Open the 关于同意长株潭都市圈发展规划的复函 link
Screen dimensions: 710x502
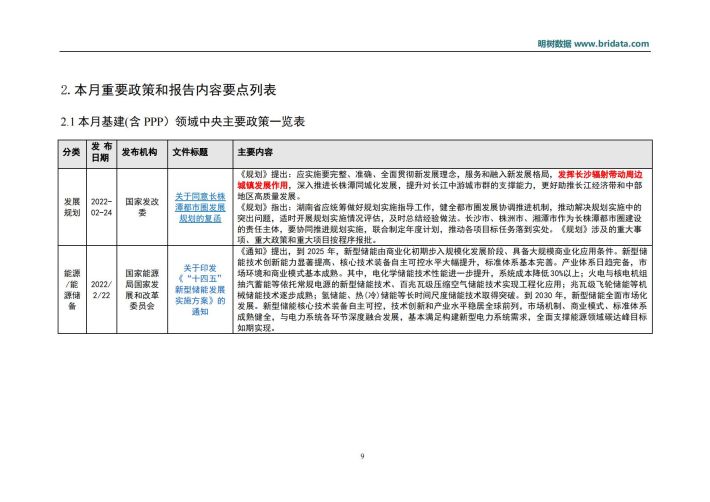coord(200,207)
